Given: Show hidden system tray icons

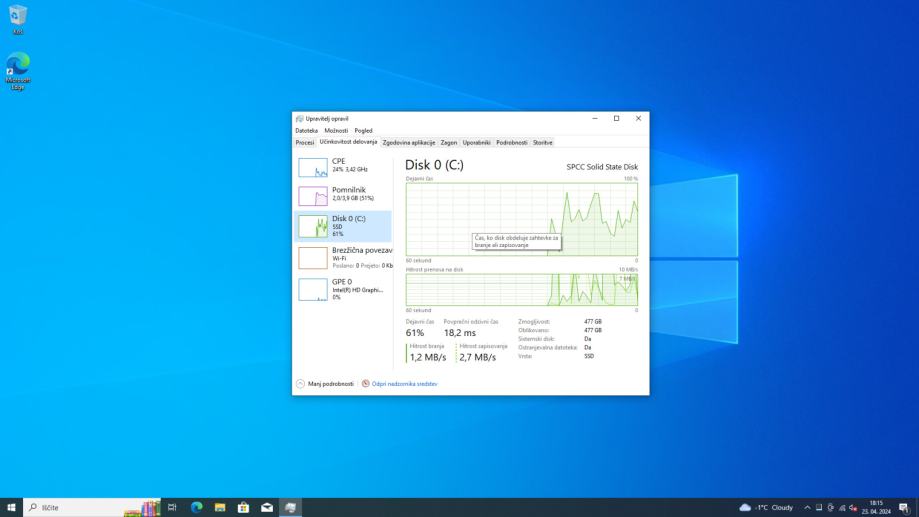Looking at the screenshot, I should coord(807,507).
